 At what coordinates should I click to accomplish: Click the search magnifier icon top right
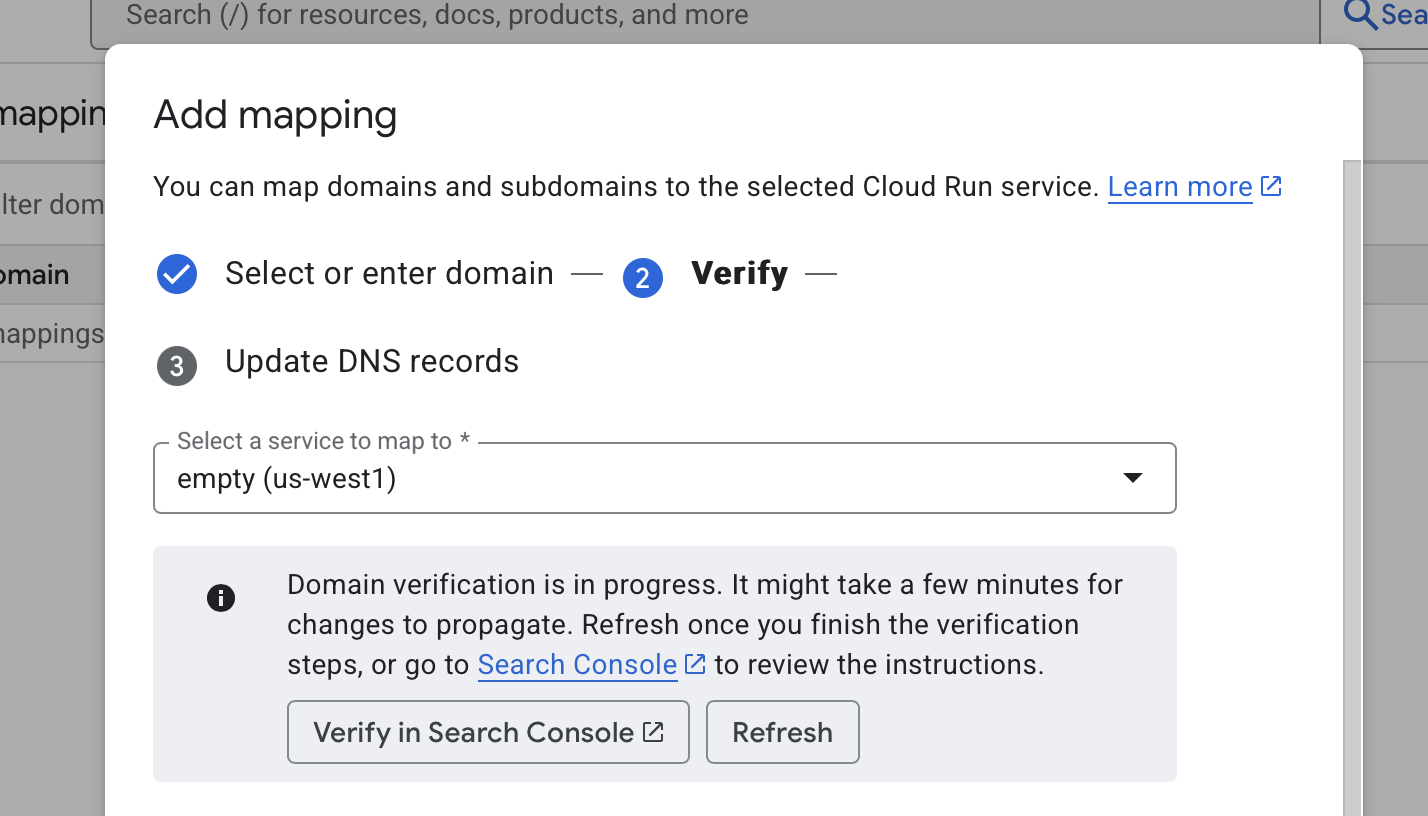[x=1359, y=16]
